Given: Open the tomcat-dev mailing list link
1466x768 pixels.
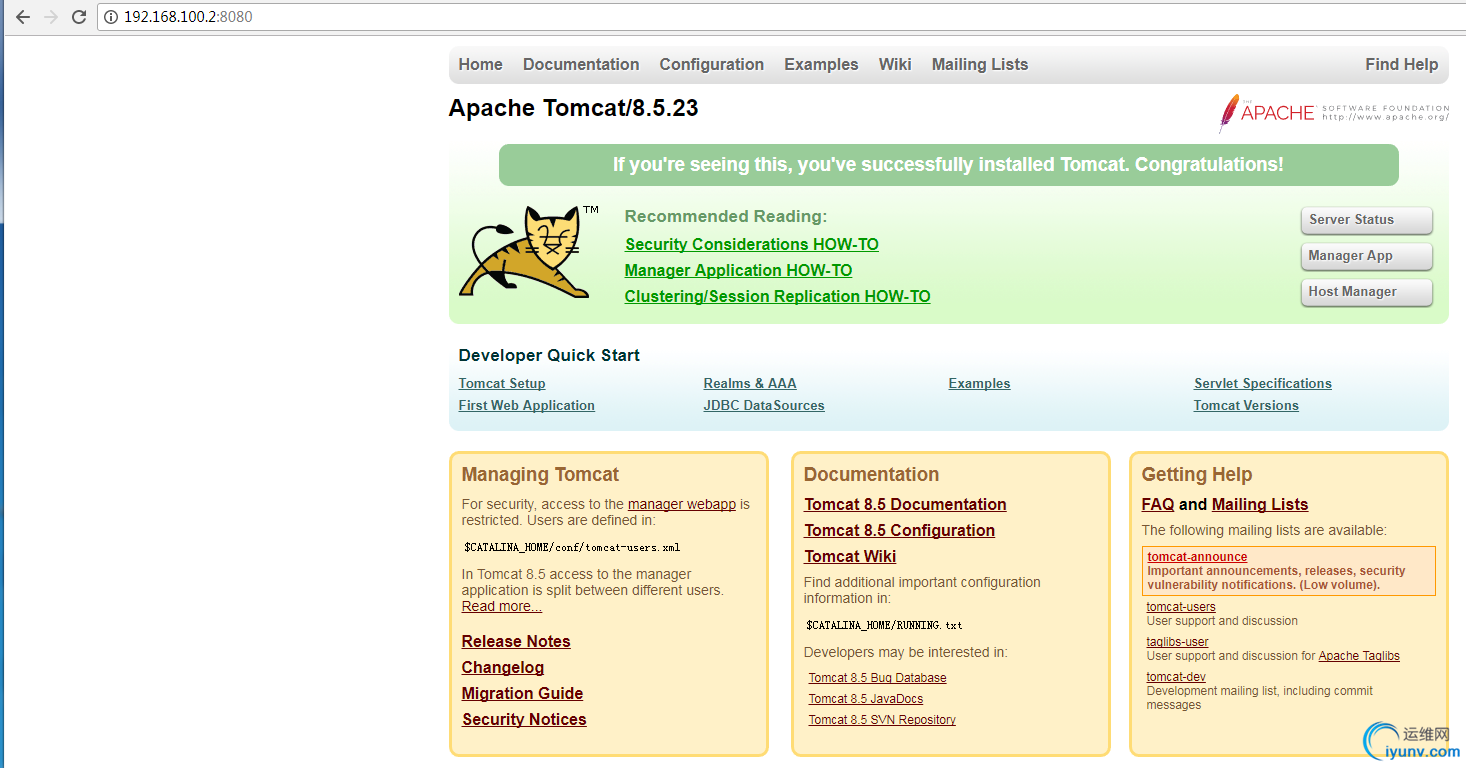Looking at the screenshot, I should 1176,676.
